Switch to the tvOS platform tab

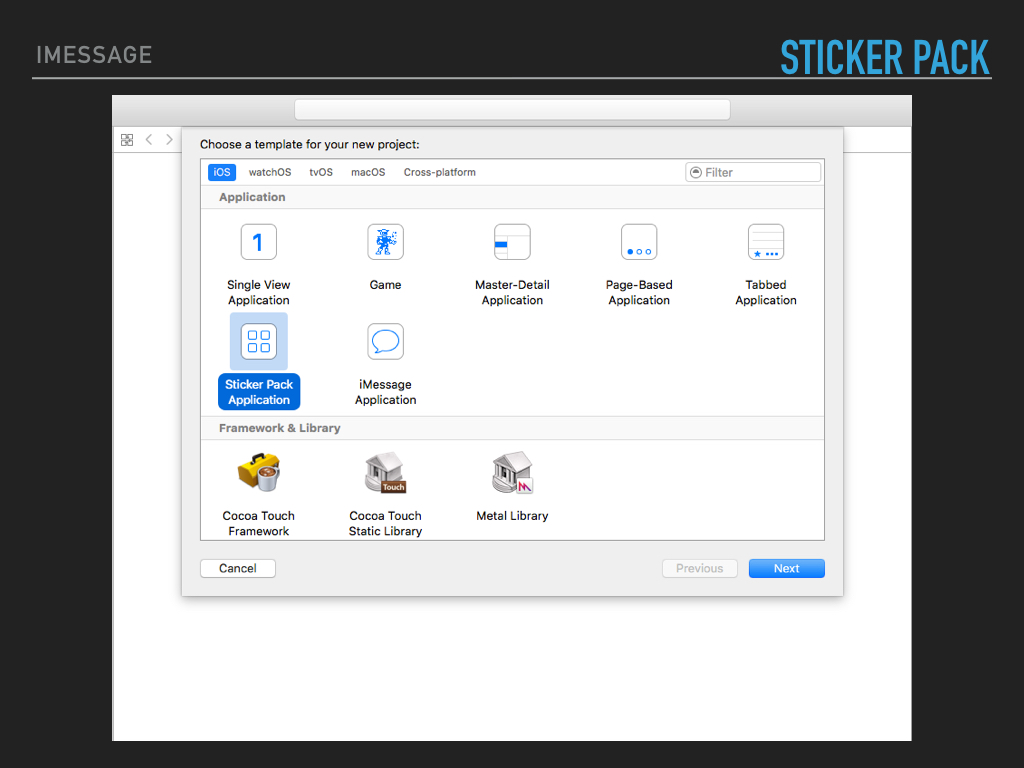[x=321, y=172]
